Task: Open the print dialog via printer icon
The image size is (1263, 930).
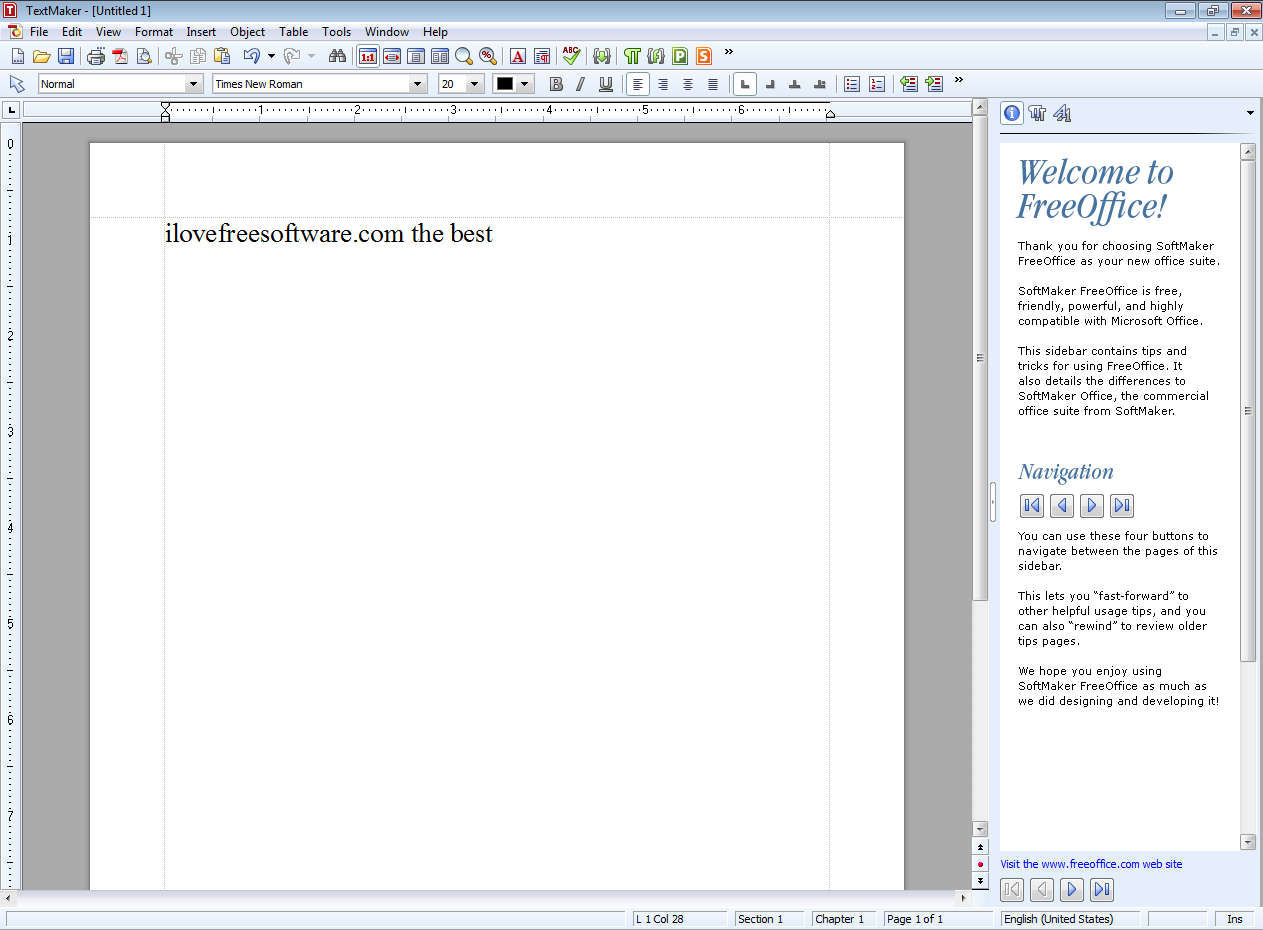Action: (96, 56)
